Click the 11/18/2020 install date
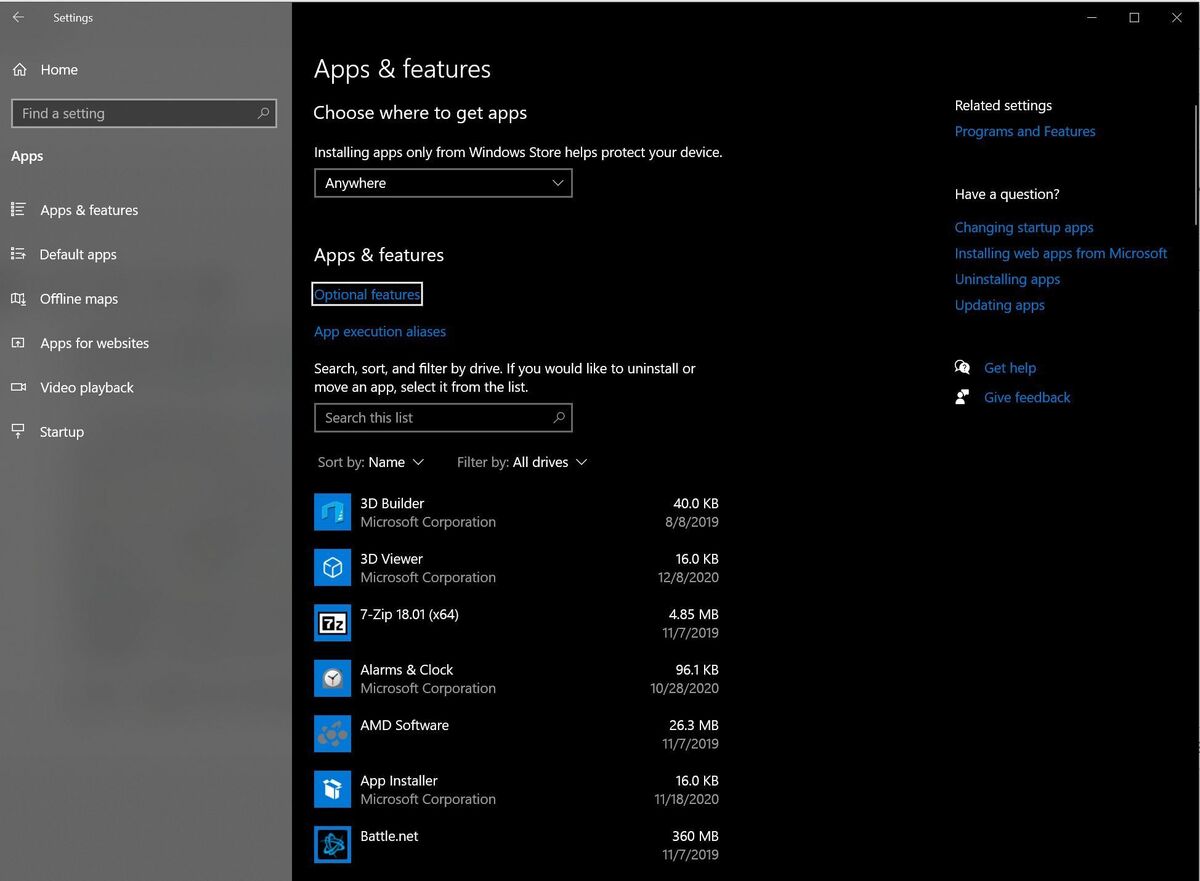 pyautogui.click(x=686, y=799)
